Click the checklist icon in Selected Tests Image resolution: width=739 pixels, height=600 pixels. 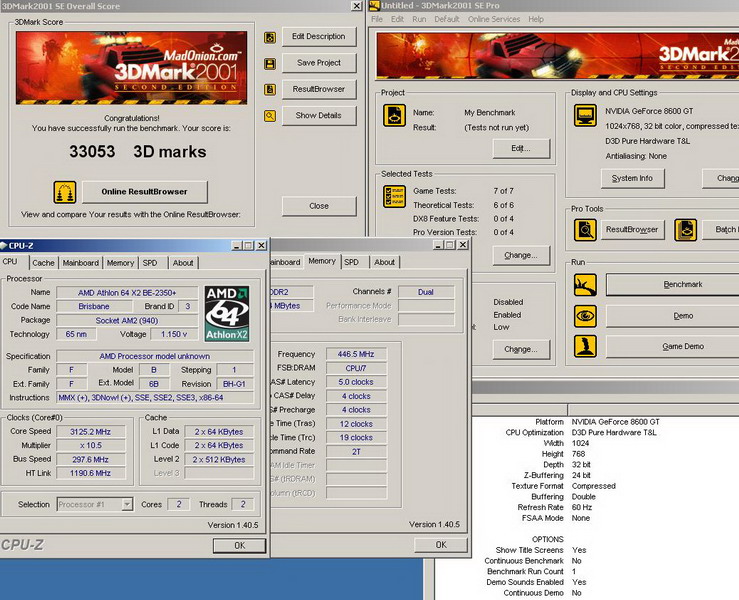(x=394, y=194)
